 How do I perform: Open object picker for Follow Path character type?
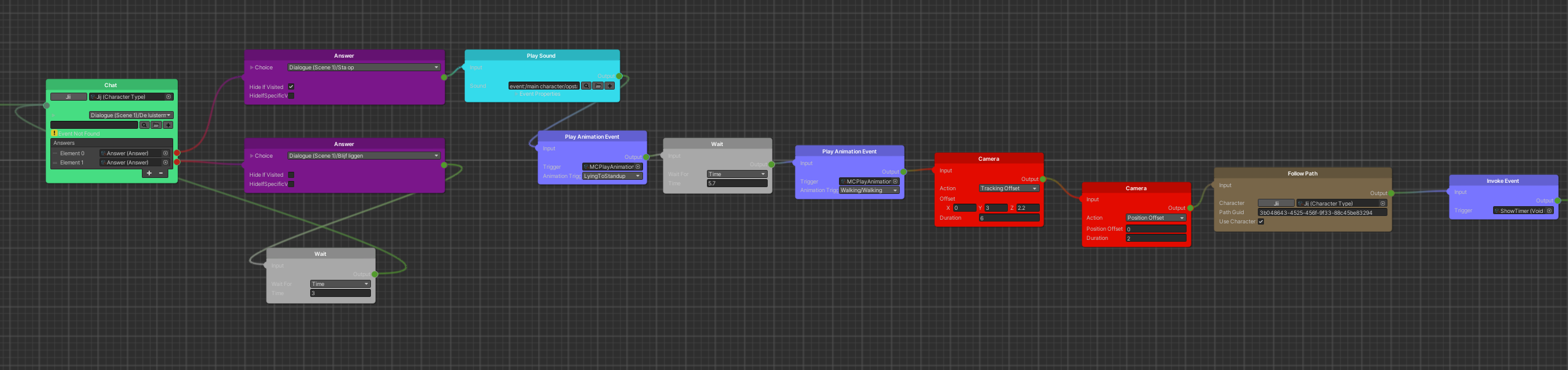pos(1383,204)
